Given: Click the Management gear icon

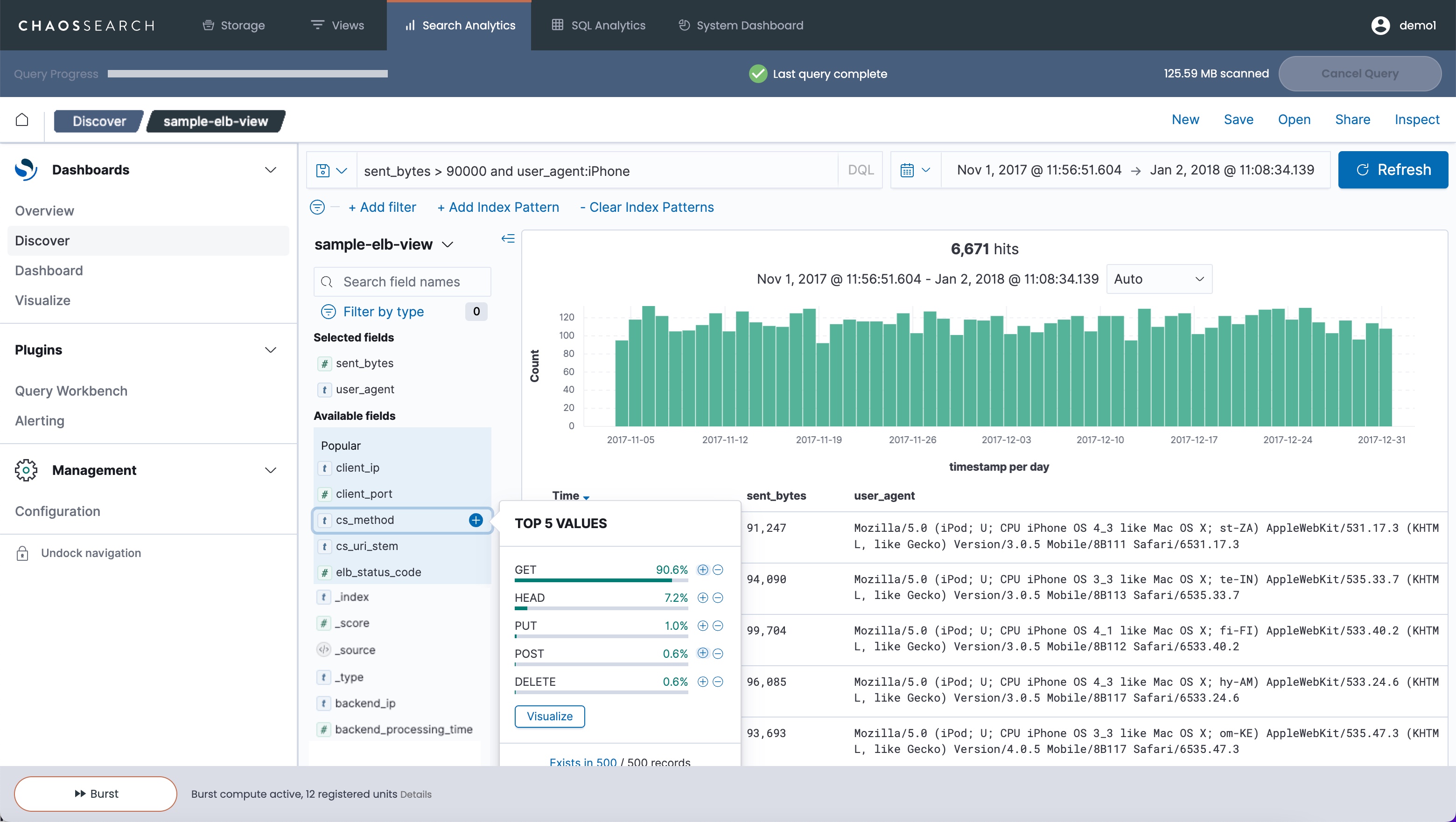Looking at the screenshot, I should (26, 470).
